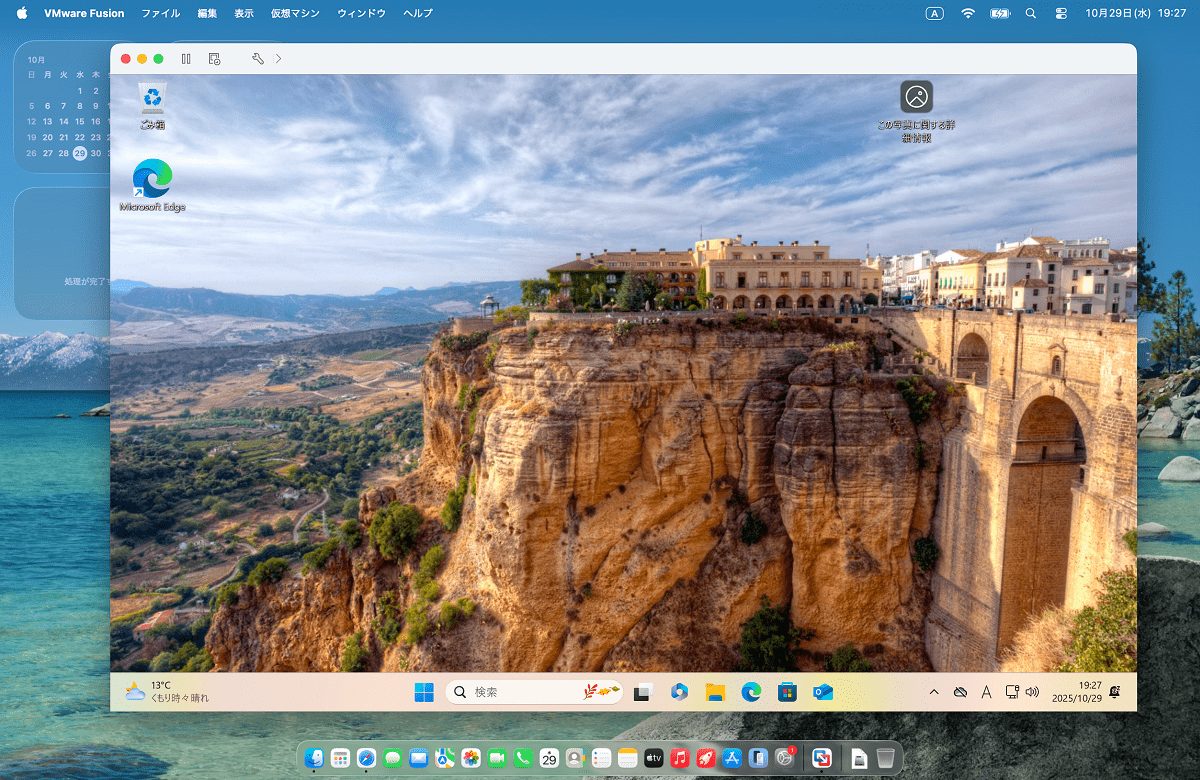Open Notes in the Dock
1200x780 pixels.
(627, 758)
